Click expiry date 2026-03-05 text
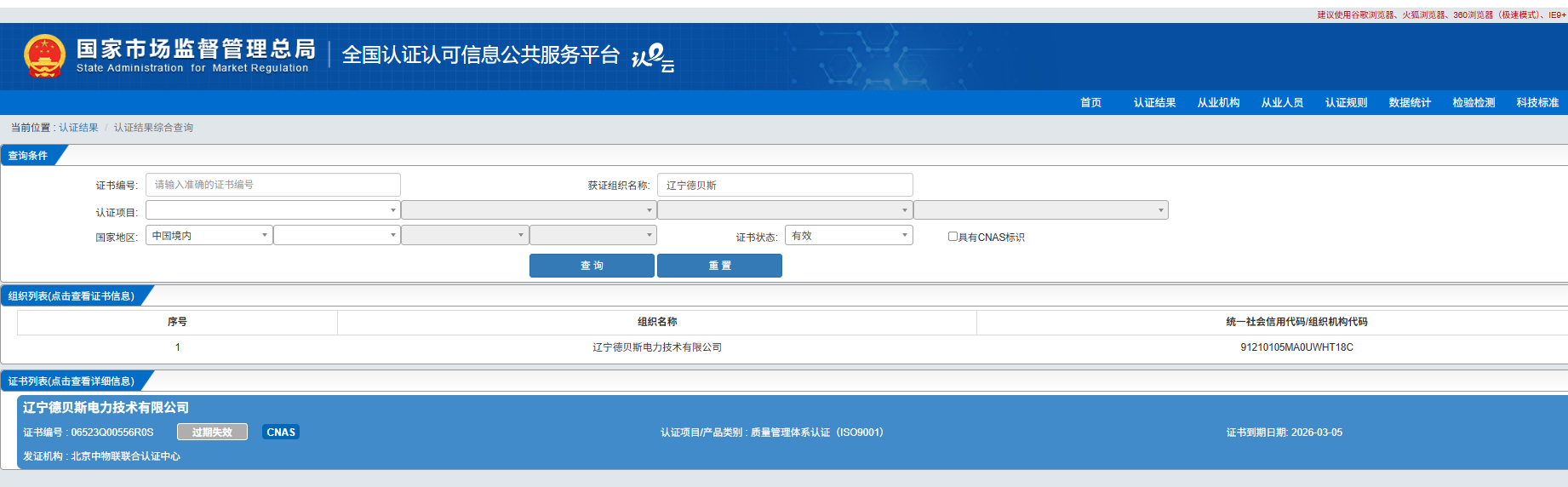This screenshot has width=1568, height=487. pos(1316,433)
